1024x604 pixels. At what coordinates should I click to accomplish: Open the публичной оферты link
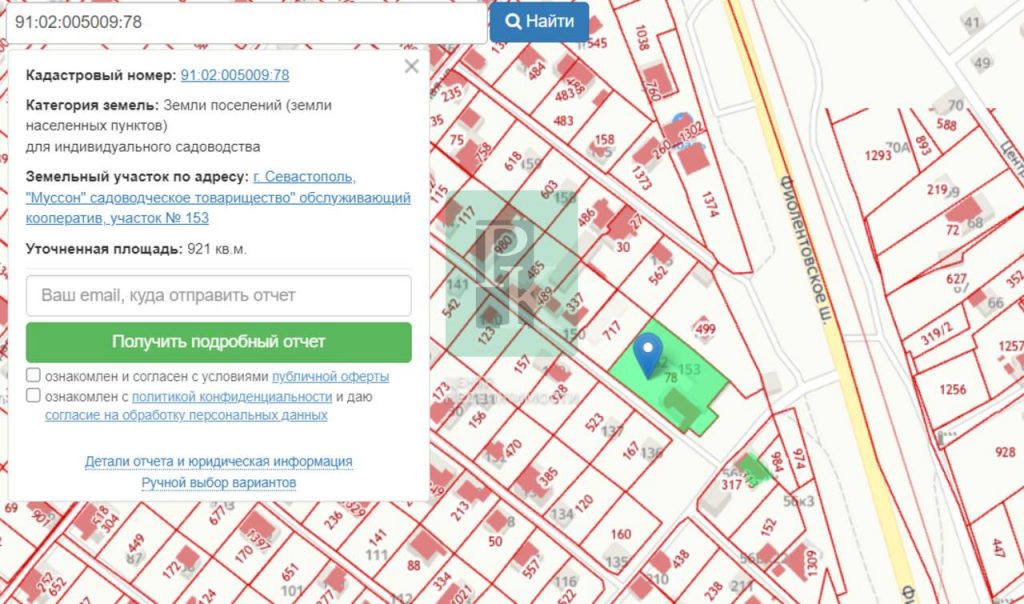pyautogui.click(x=330, y=377)
